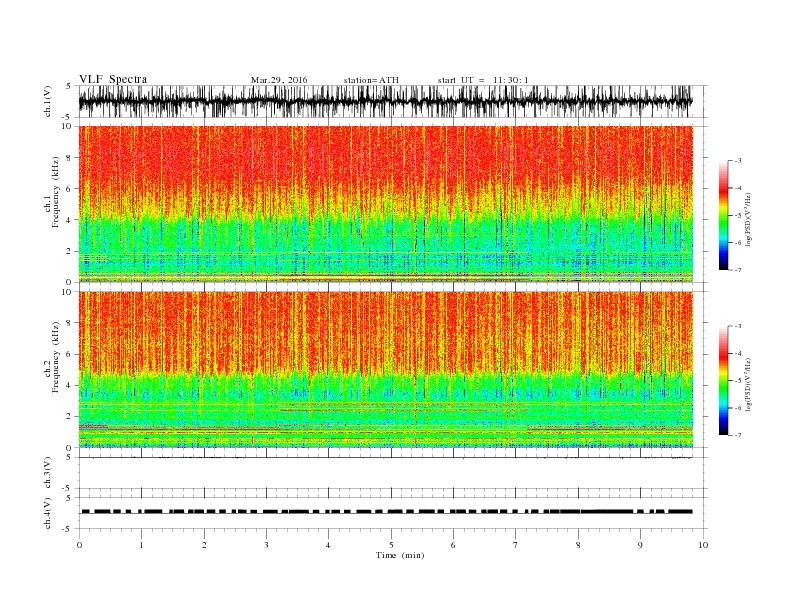Screen dimensions: 792x612
Task: Click the ch.1 voltage waveform plot
Action: click(385, 101)
